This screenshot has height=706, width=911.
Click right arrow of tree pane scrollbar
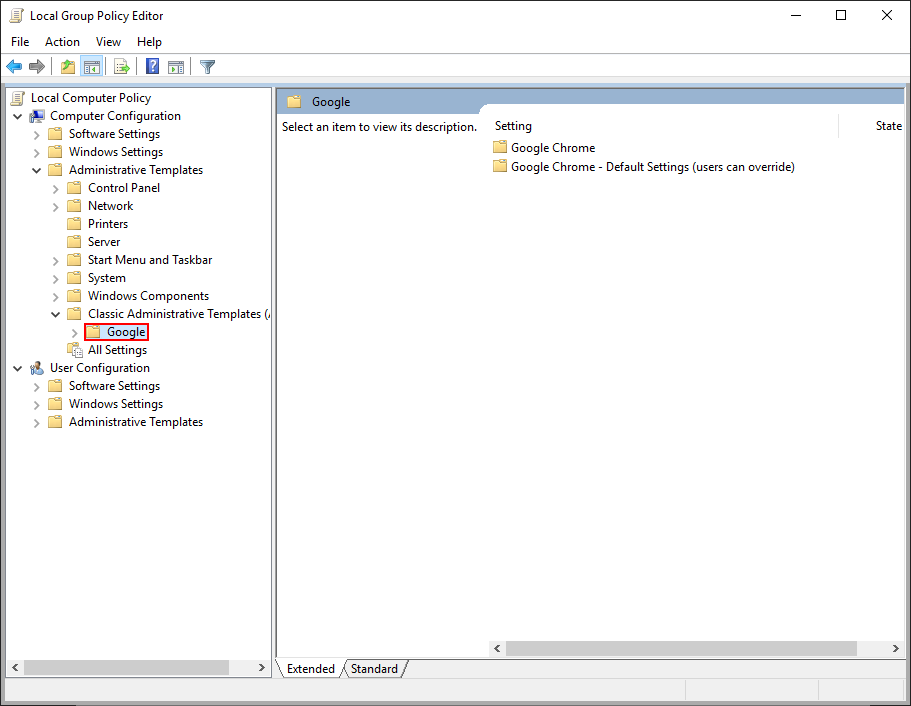point(262,668)
